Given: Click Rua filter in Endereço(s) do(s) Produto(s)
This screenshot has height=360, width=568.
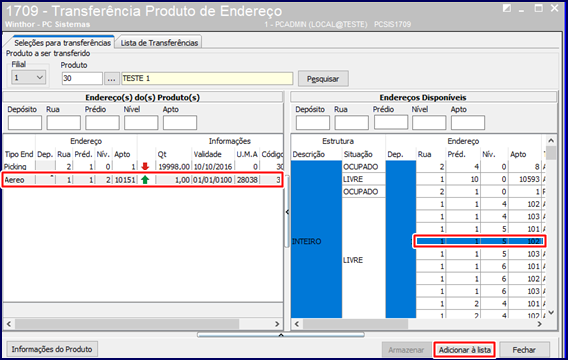Looking at the screenshot, I should (63, 123).
